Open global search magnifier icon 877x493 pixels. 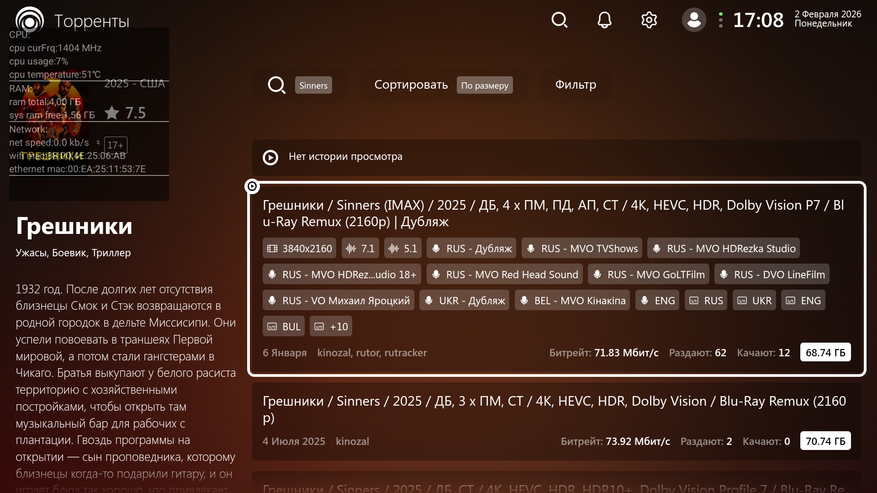[x=559, y=20]
